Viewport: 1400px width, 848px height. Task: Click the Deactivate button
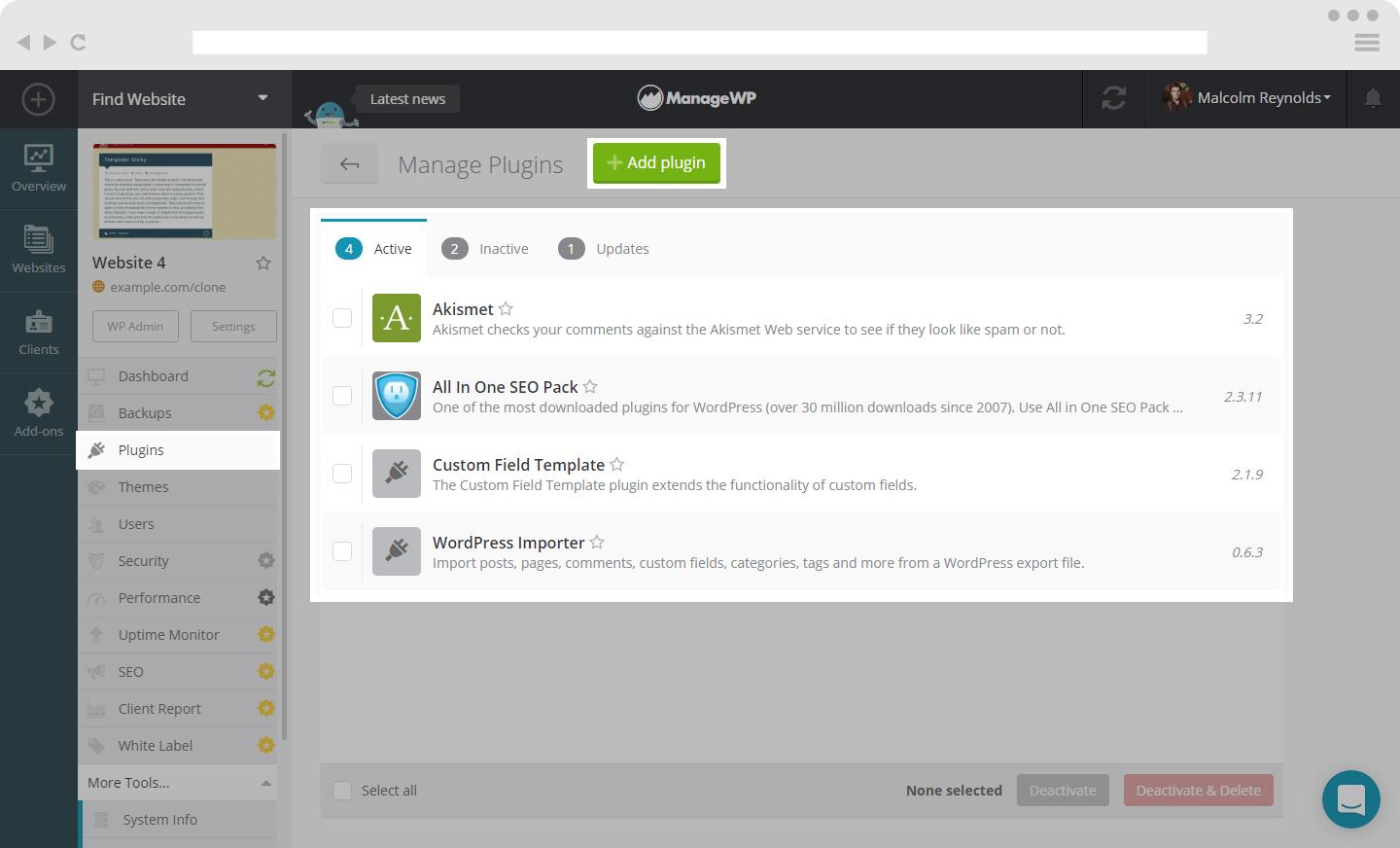[x=1063, y=791]
